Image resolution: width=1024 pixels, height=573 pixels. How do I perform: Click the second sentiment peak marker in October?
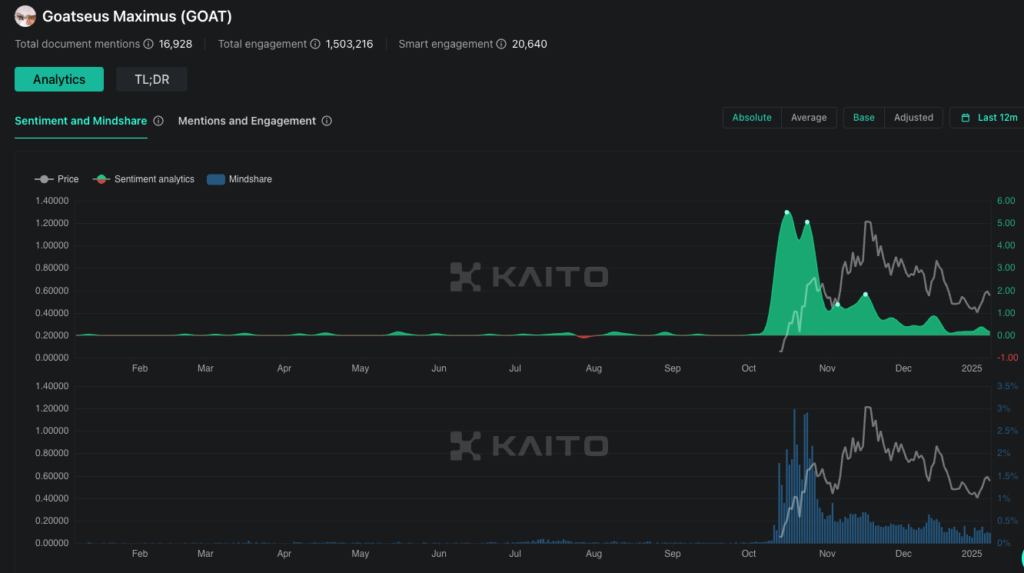(x=807, y=222)
